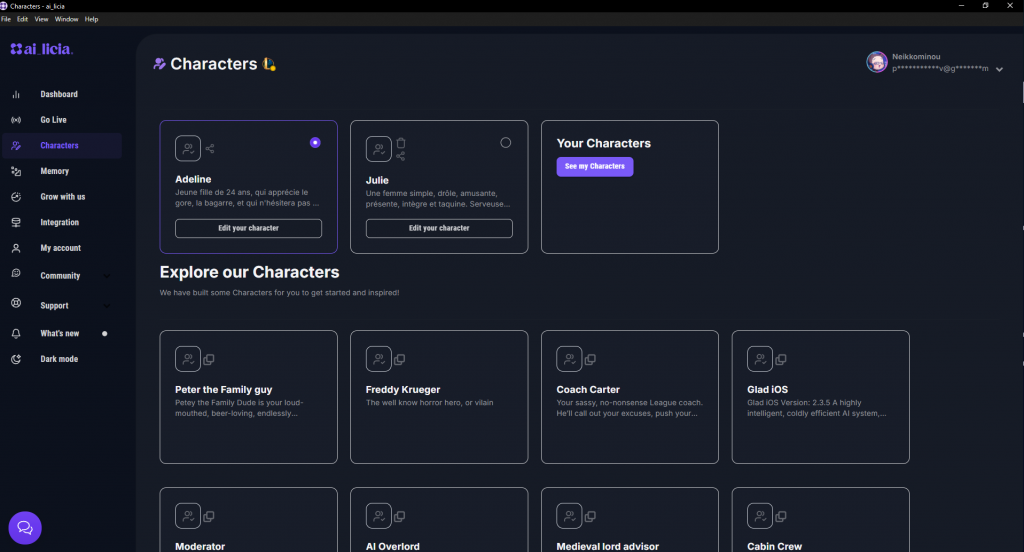The height and width of the screenshot is (552, 1024).
Task: Toggle Dark mode in the sidebar
Action: click(58, 359)
